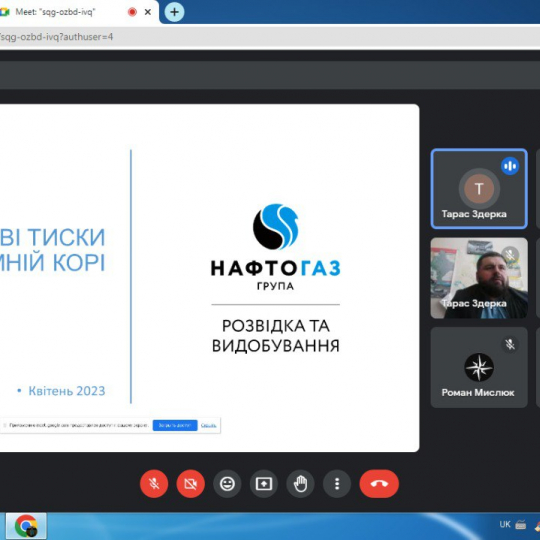
Task: Select the Роман Мислюк participant tile
Action: tap(479, 367)
